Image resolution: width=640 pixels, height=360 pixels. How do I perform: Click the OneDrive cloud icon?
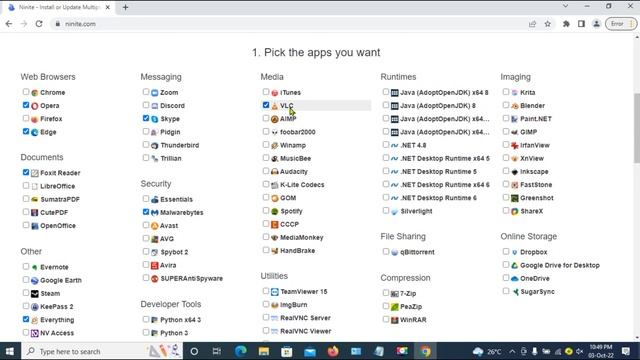click(x=515, y=279)
